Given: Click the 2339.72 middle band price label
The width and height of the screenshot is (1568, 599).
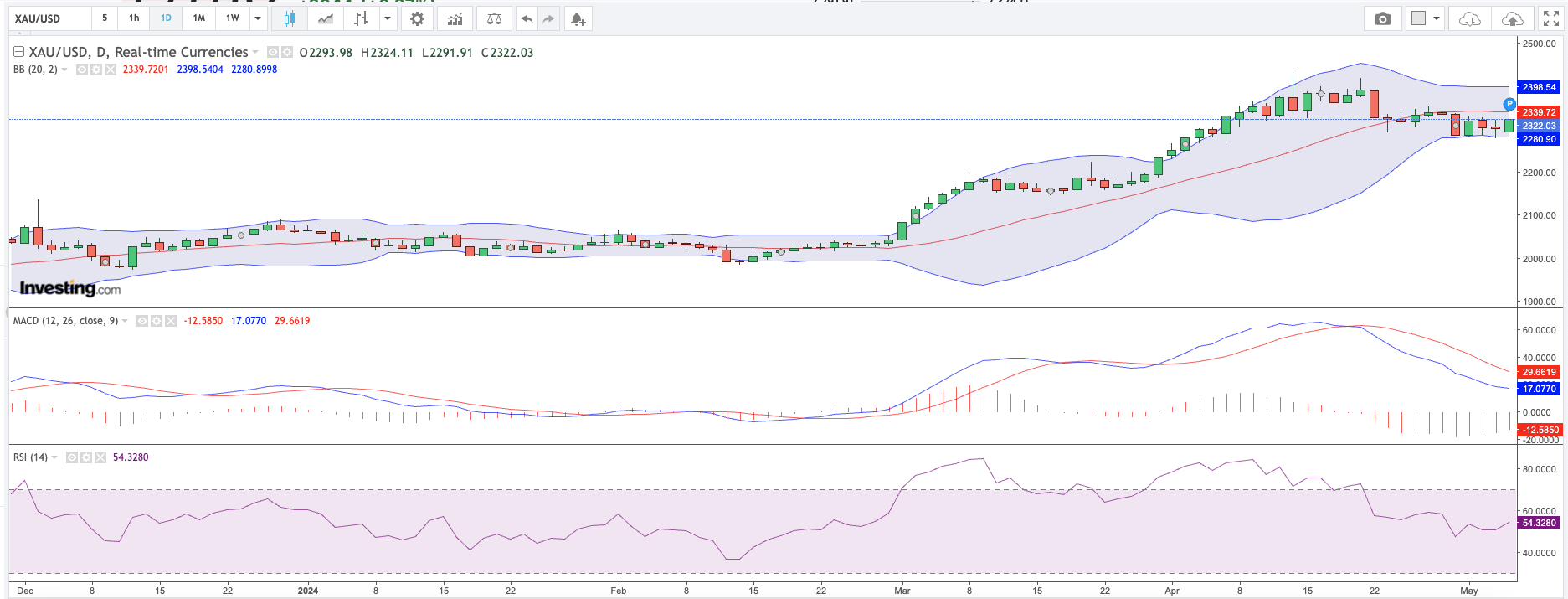Looking at the screenshot, I should pyautogui.click(x=1539, y=112).
